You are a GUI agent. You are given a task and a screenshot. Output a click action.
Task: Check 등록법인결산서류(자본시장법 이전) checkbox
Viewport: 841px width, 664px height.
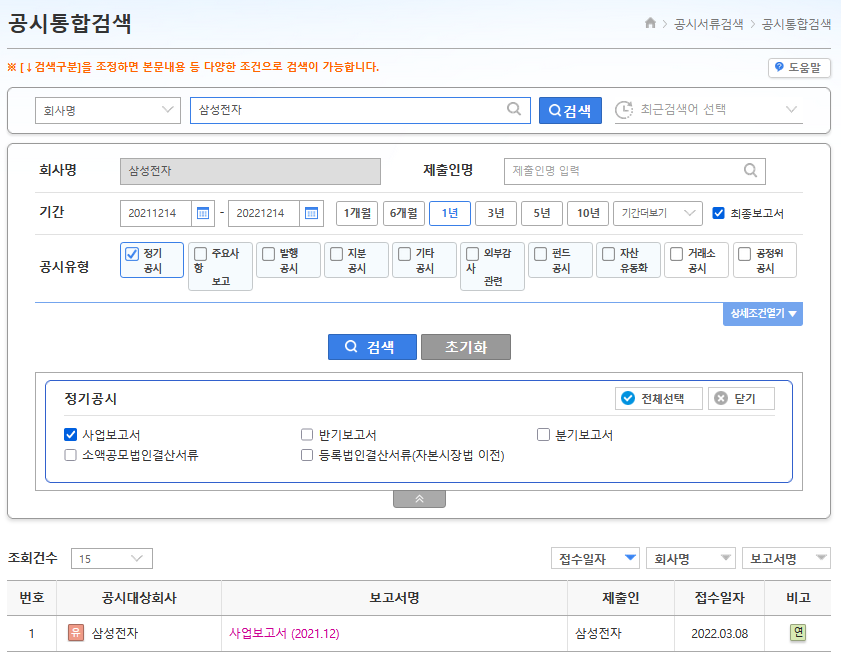[x=307, y=455]
